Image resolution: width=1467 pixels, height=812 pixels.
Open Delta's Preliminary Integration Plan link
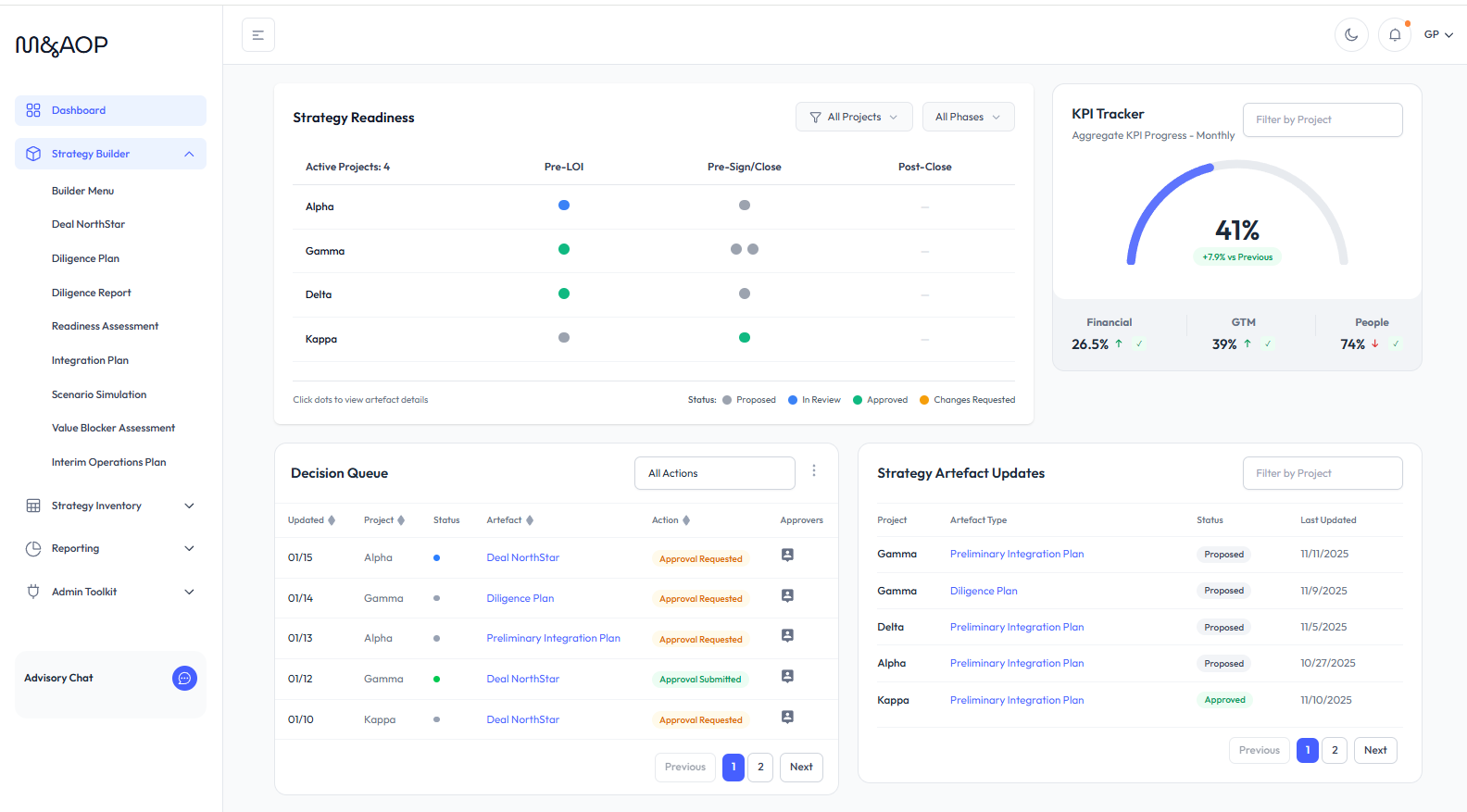1017,627
